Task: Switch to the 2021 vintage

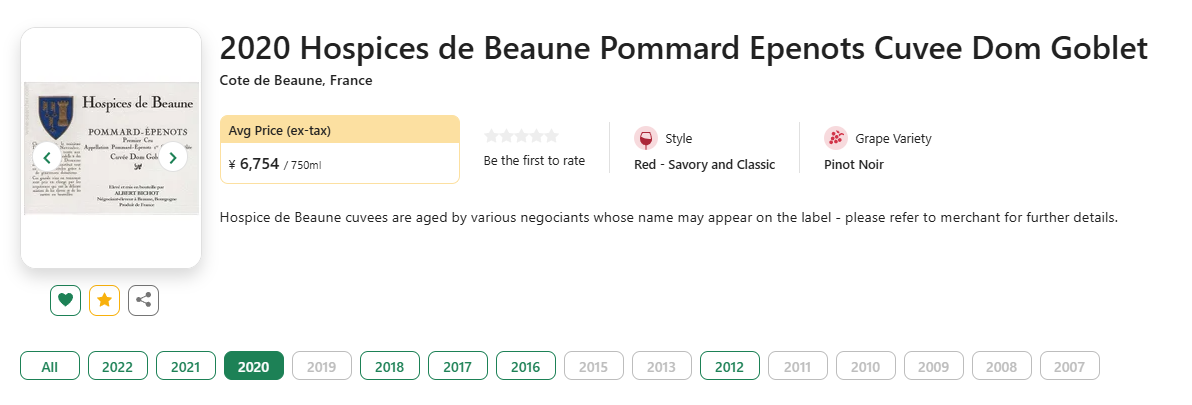Action: coord(185,365)
